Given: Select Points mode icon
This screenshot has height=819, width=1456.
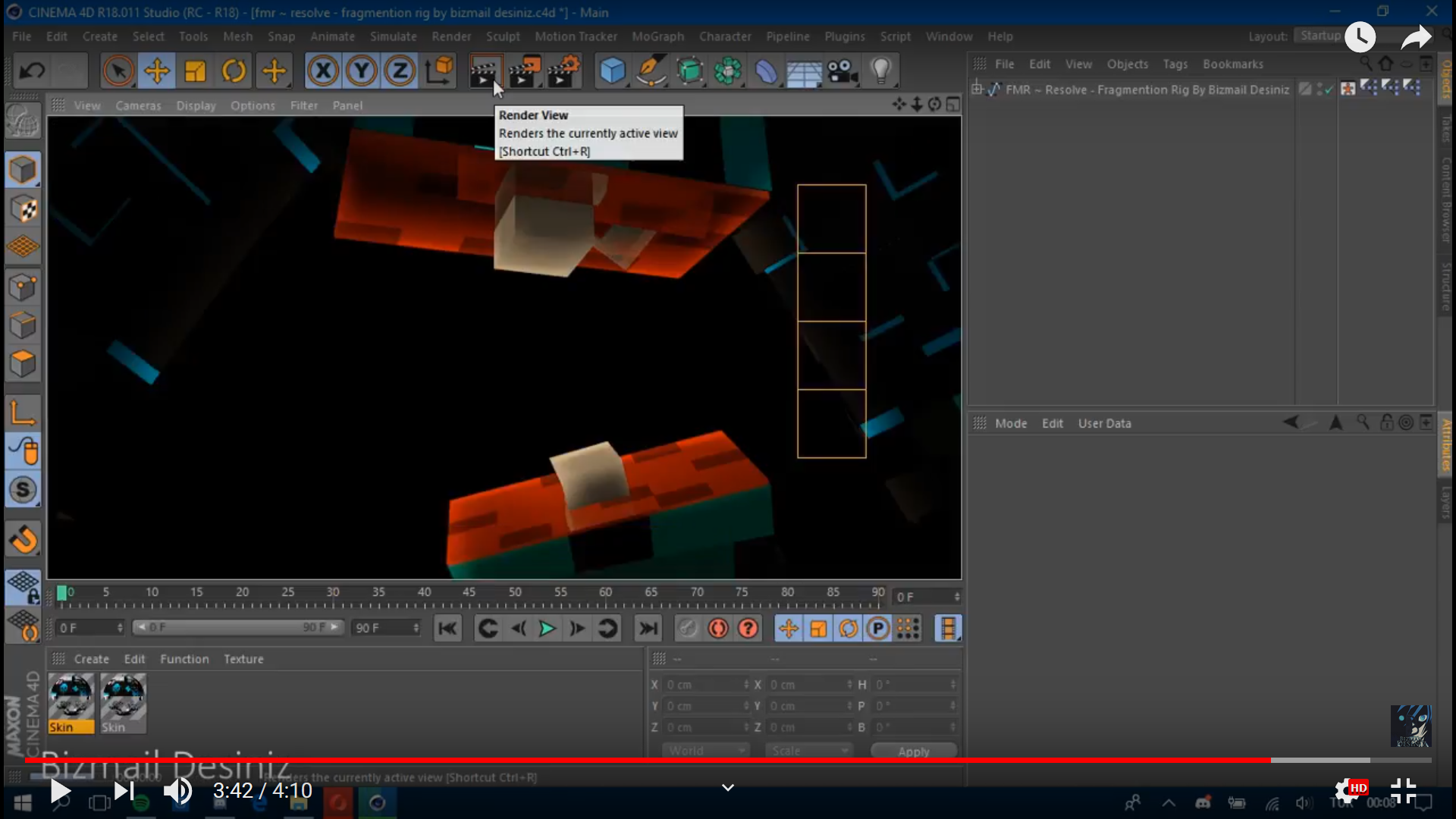Looking at the screenshot, I should tap(23, 287).
